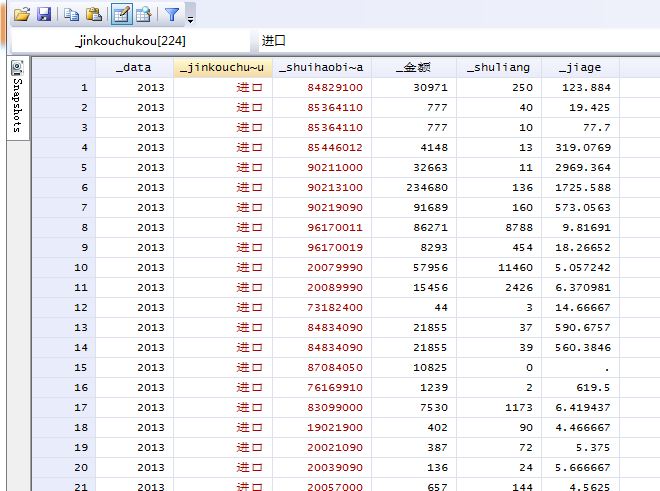Expand the toolbar options dropdown arrow
Image resolution: width=660 pixels, height=491 pixels.
click(x=190, y=17)
